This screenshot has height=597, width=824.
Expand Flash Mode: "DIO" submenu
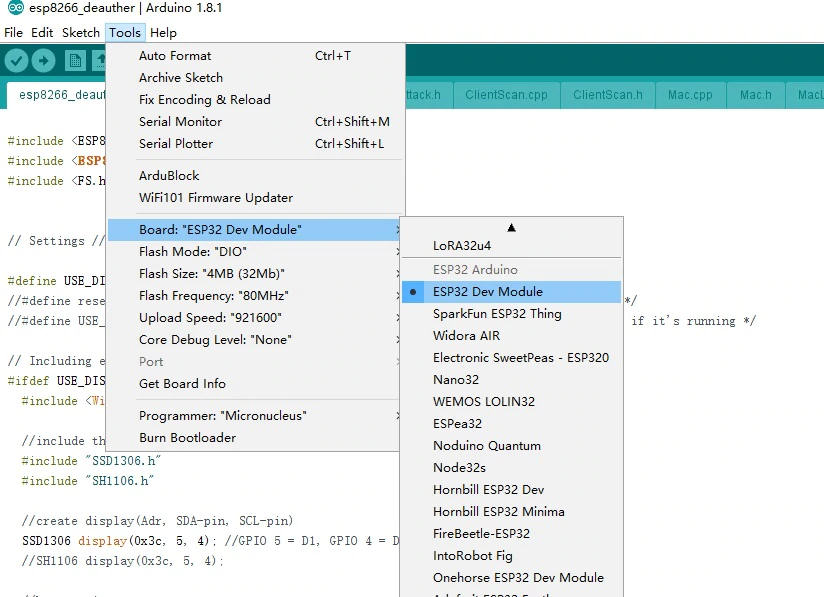coord(254,252)
